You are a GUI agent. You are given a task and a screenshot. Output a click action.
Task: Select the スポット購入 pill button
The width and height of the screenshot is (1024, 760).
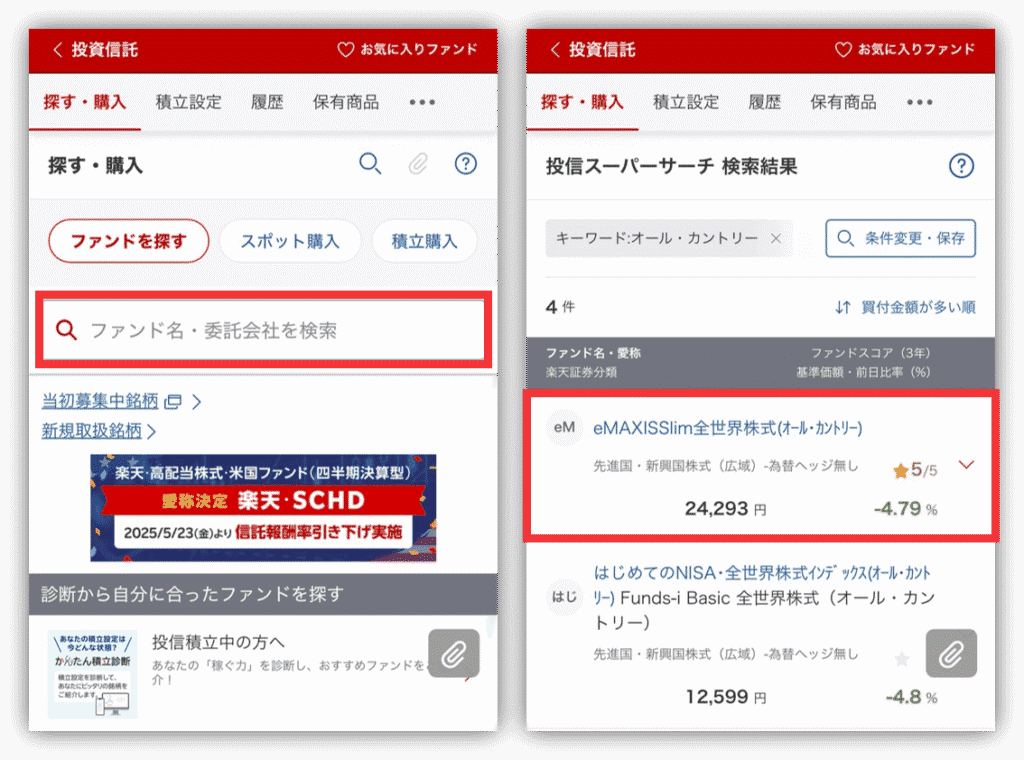(291, 241)
